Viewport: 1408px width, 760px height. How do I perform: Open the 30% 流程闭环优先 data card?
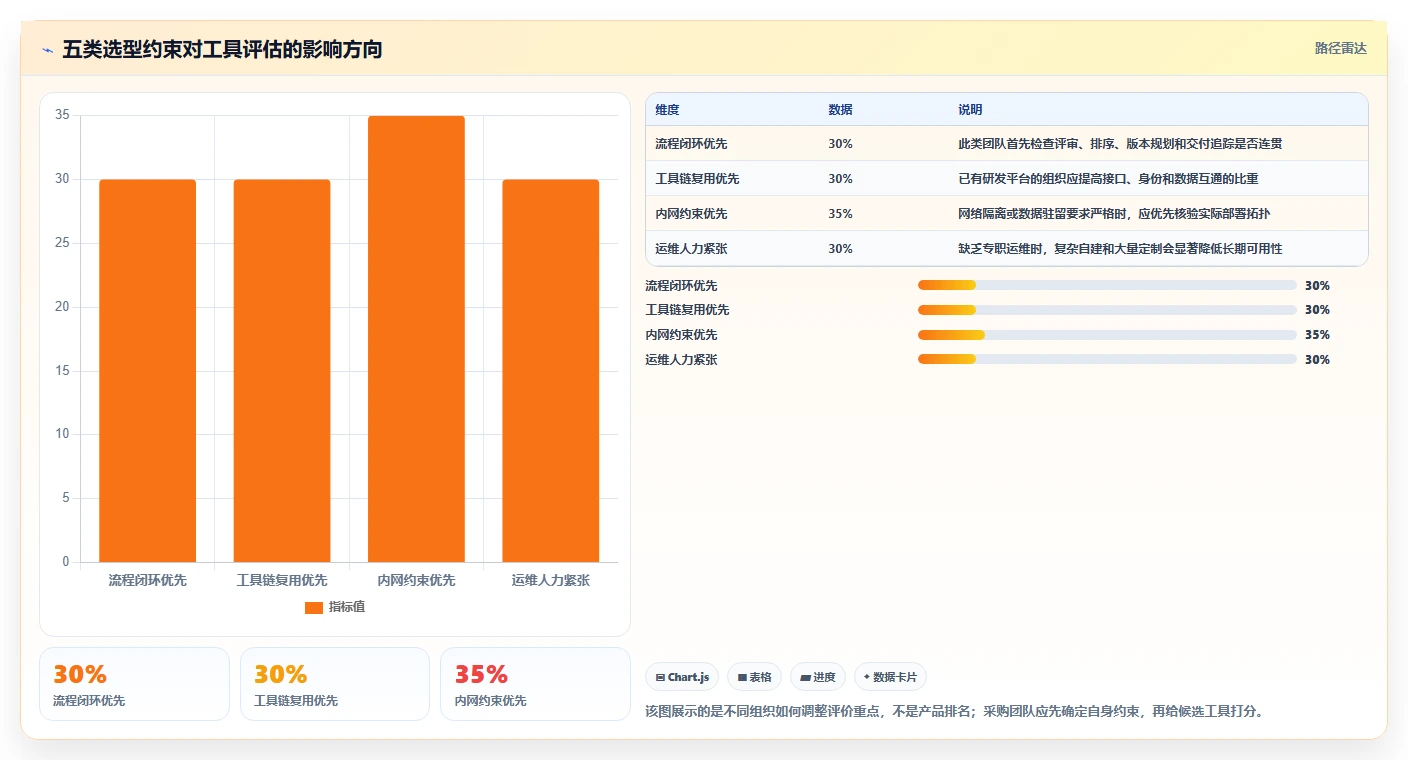tap(134, 684)
